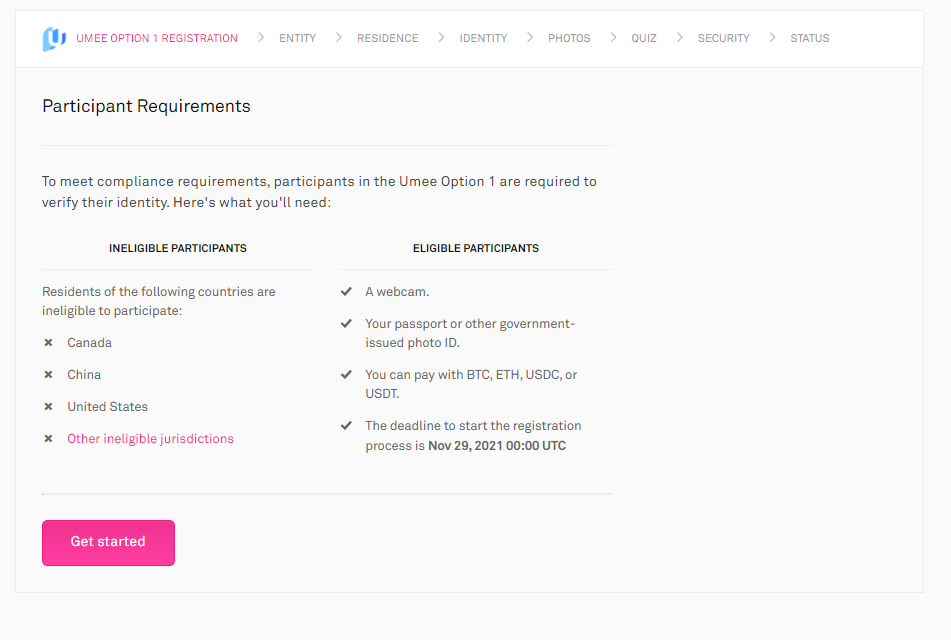Click 'Your passport or other government-issued' text
The height and width of the screenshot is (640, 951).
click(470, 333)
